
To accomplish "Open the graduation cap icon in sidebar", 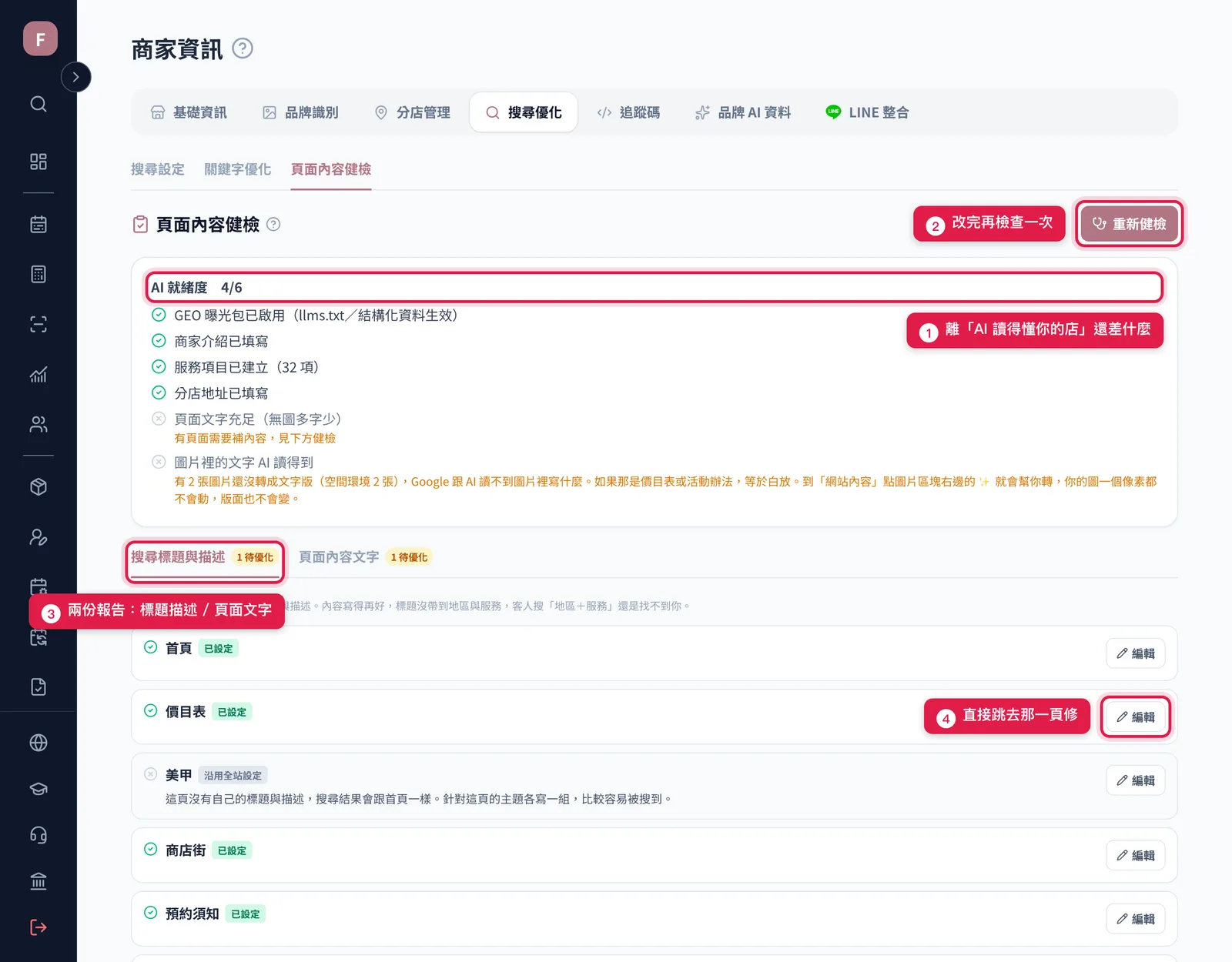I will (38, 789).
